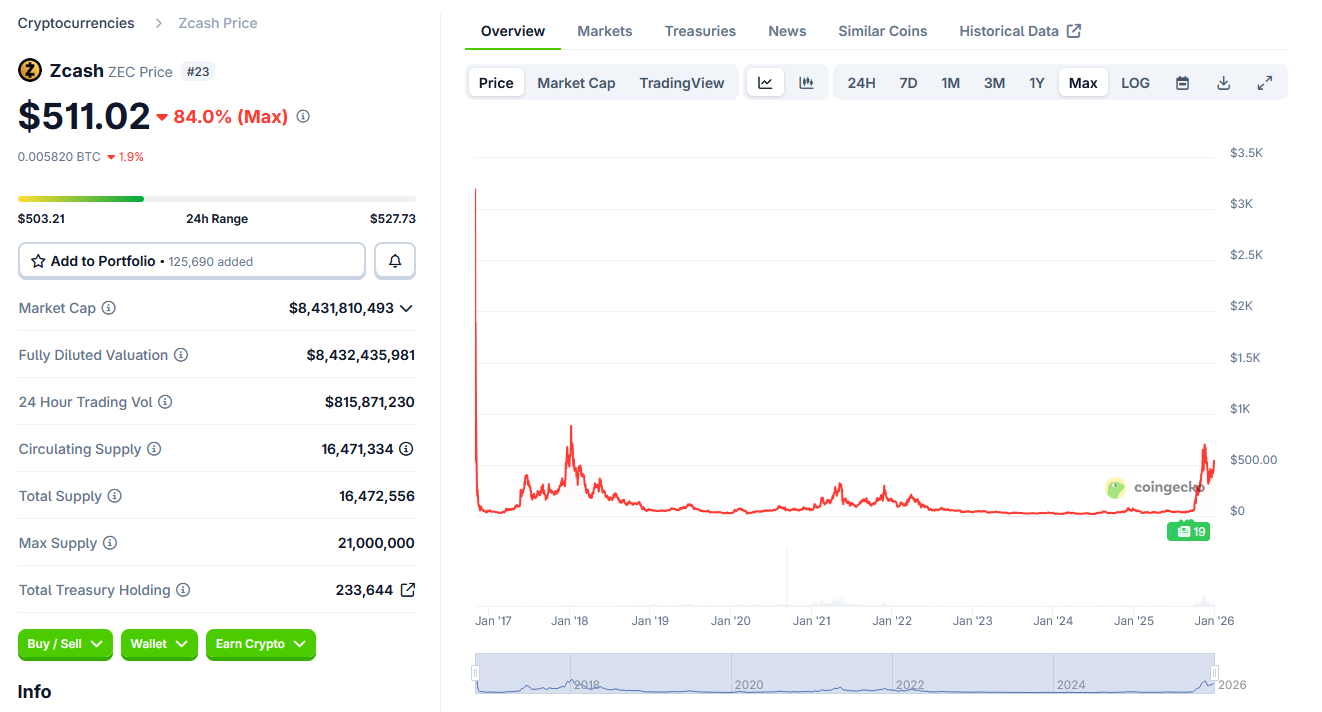
Task: Expand chart to fullscreen icon
Action: point(1264,82)
